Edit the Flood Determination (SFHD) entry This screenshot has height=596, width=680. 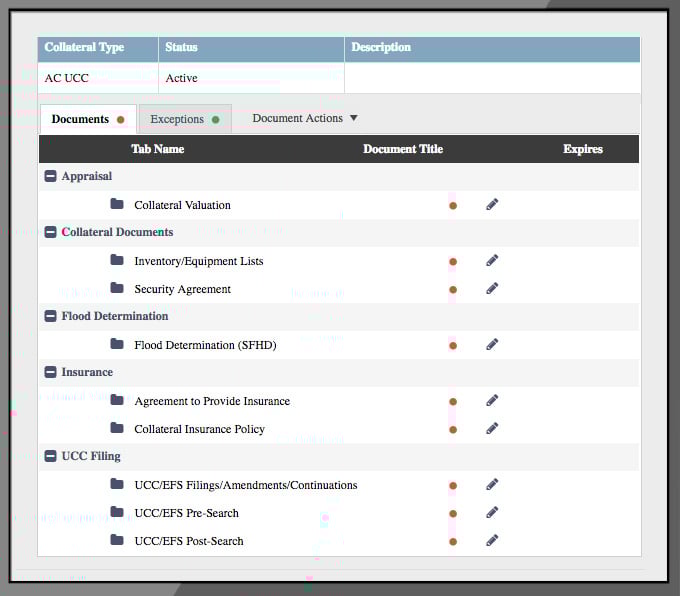pos(492,344)
